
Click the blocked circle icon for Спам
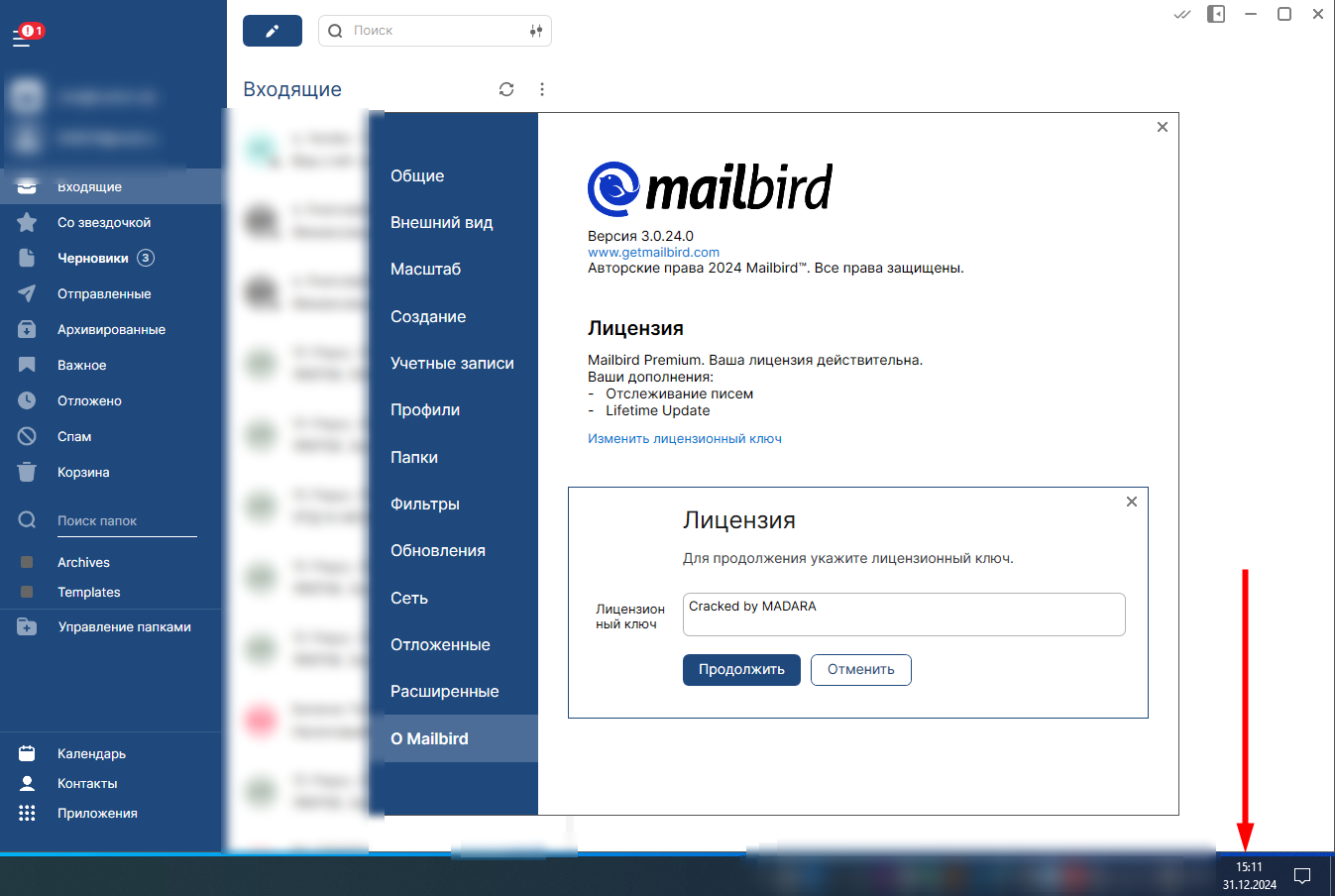pos(27,436)
